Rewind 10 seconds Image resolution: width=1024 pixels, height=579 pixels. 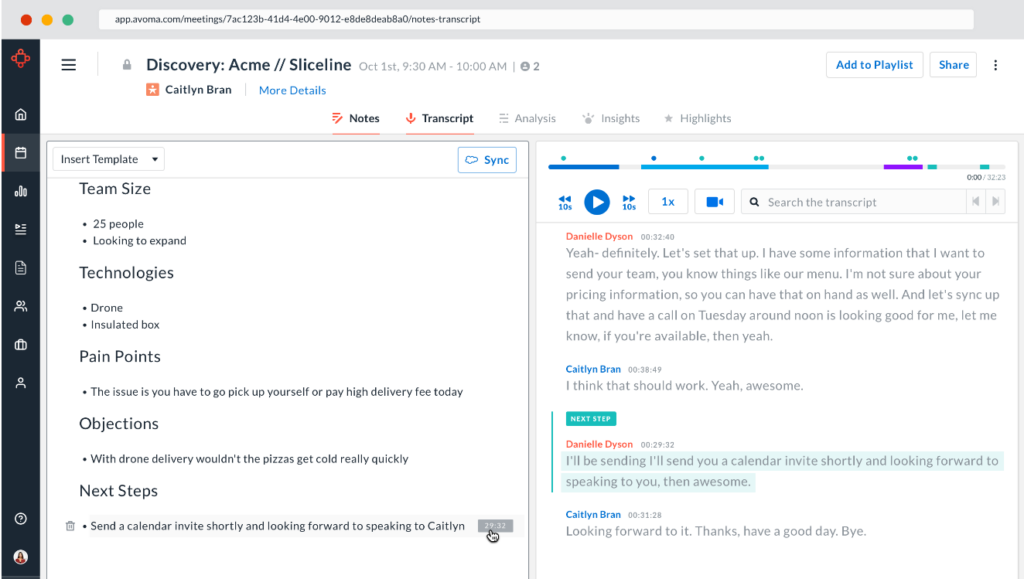pos(565,202)
